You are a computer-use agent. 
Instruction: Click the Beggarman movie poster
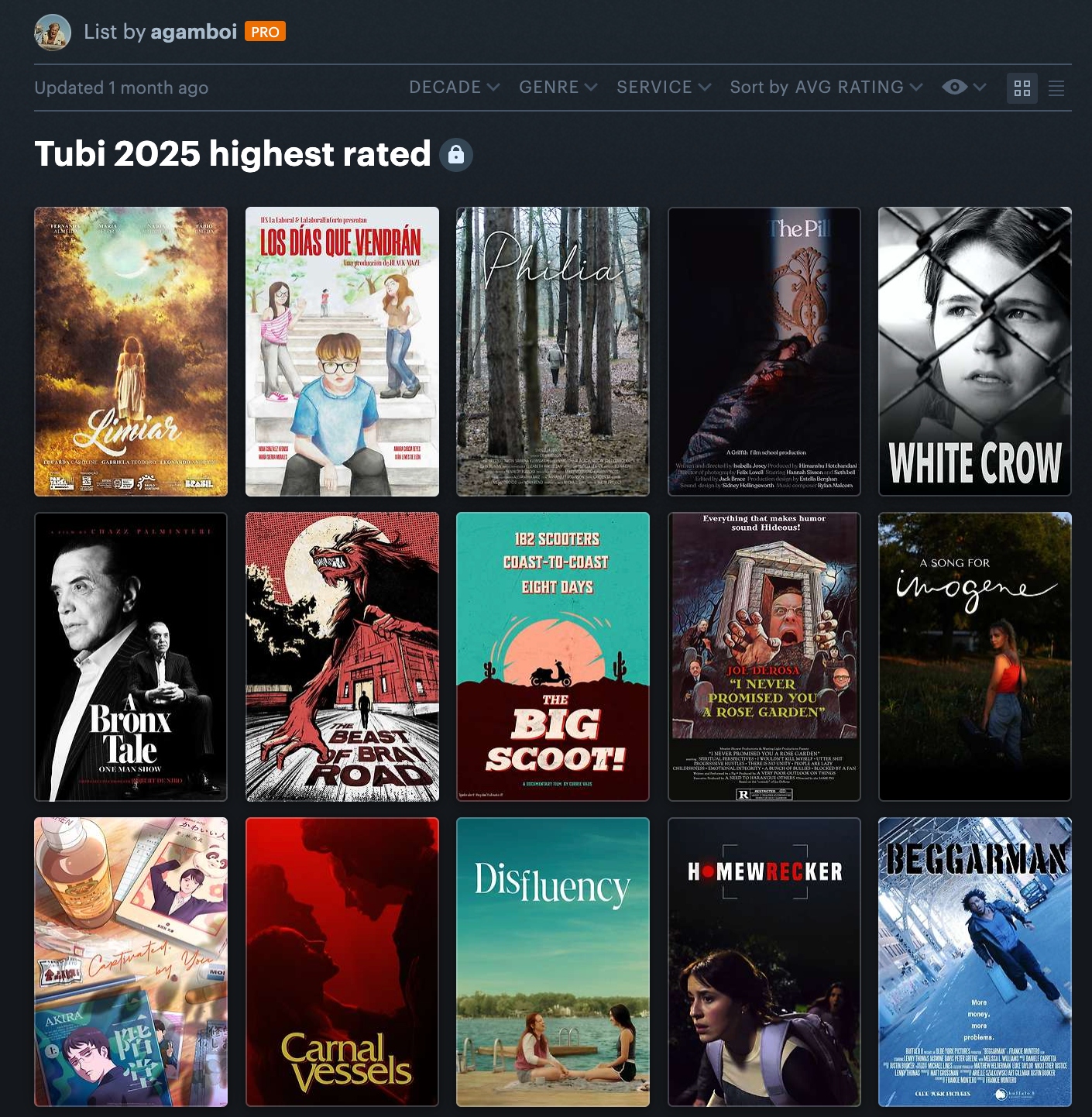pos(975,962)
